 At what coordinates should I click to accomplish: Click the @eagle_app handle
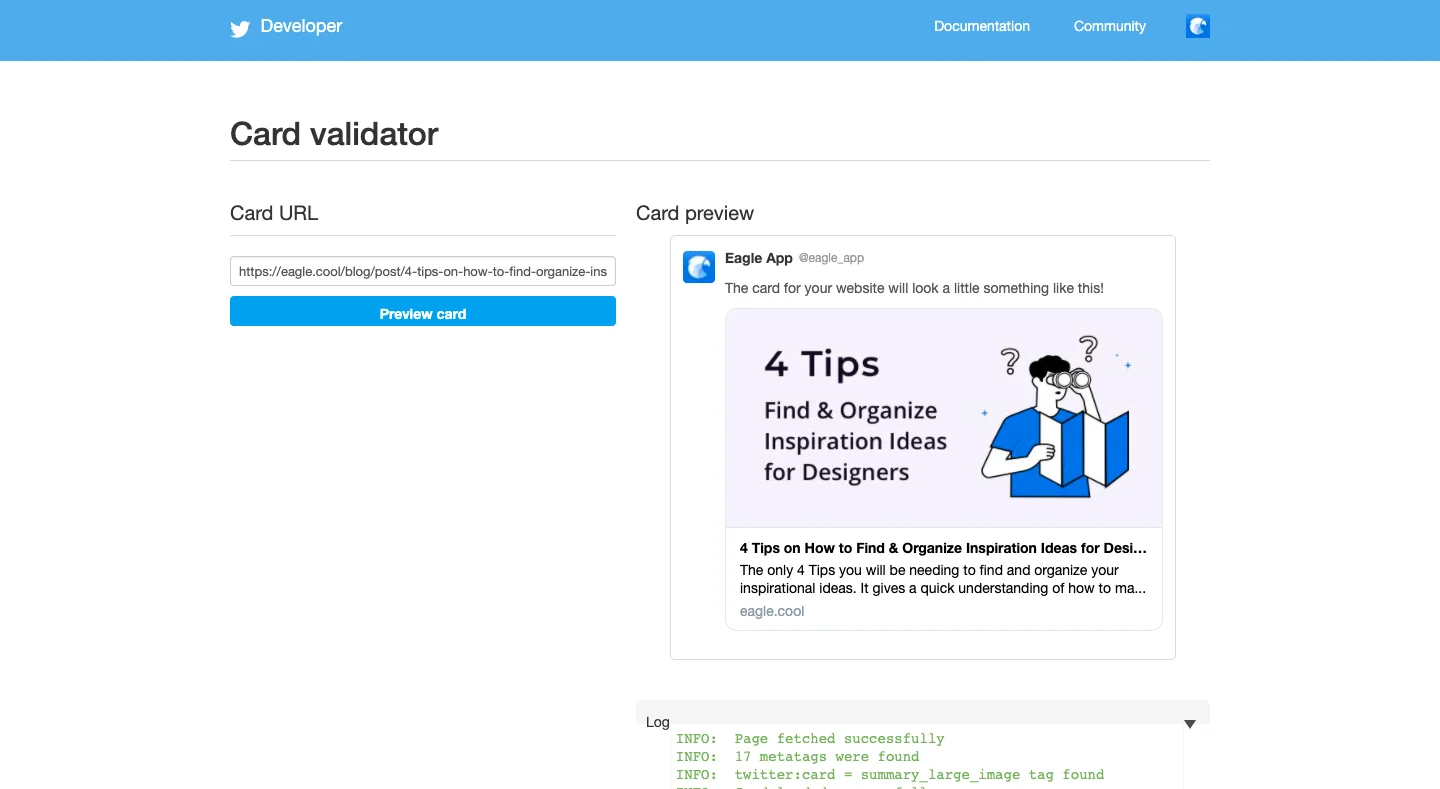pyautogui.click(x=831, y=258)
